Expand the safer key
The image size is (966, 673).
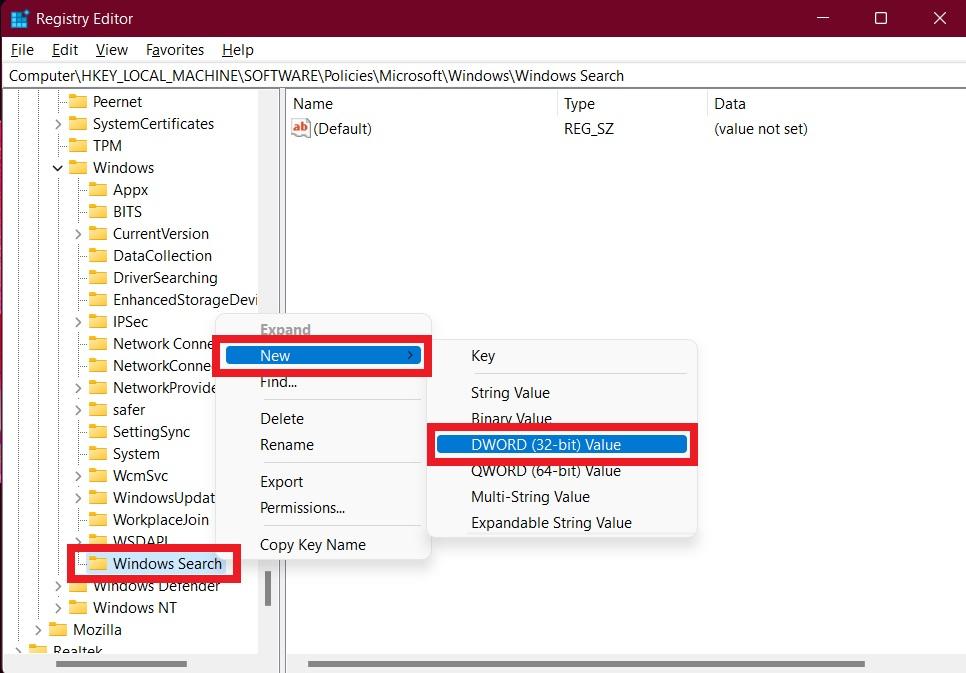point(78,410)
